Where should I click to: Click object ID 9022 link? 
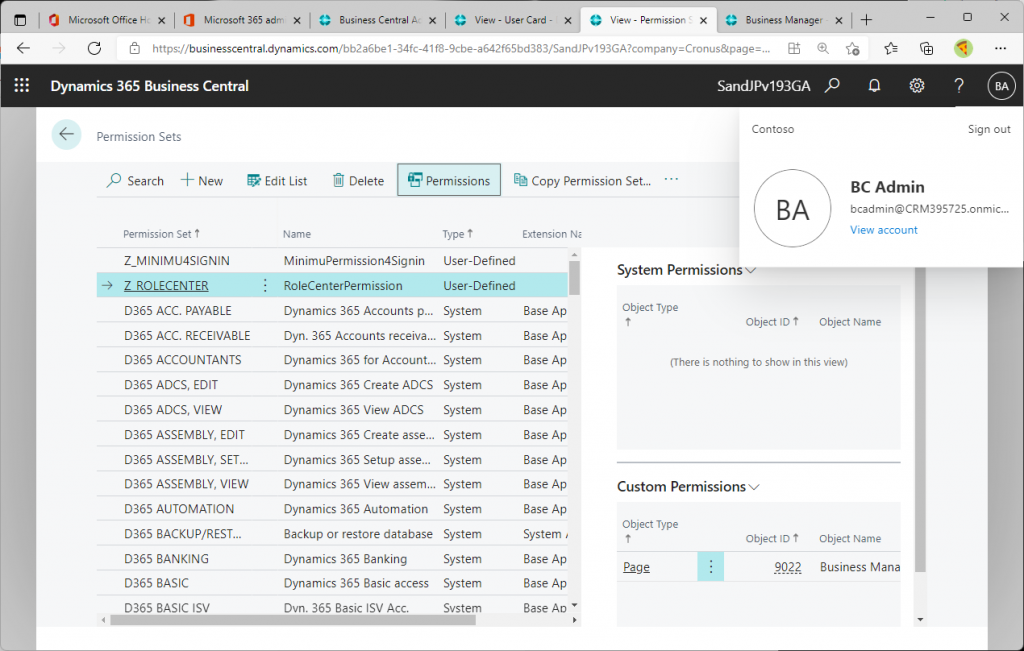click(x=788, y=567)
